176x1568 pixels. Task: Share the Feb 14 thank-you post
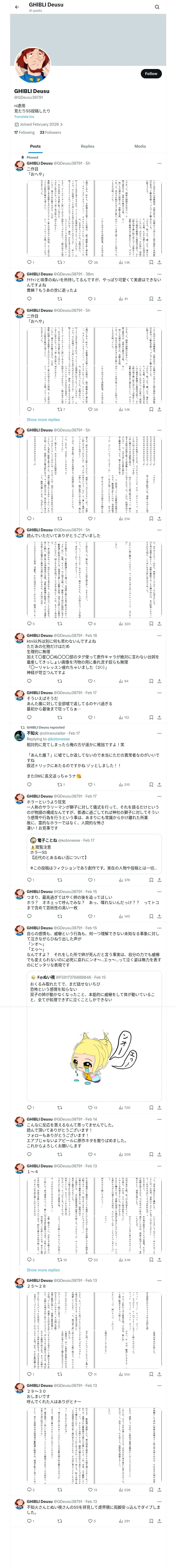(x=159, y=1154)
